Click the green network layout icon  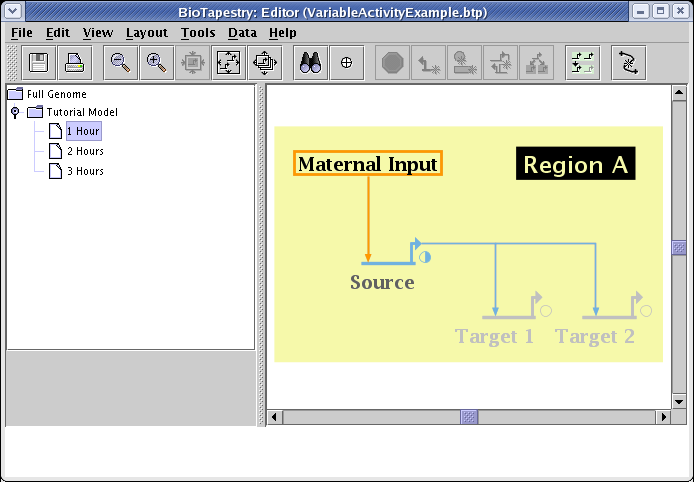tap(582, 63)
